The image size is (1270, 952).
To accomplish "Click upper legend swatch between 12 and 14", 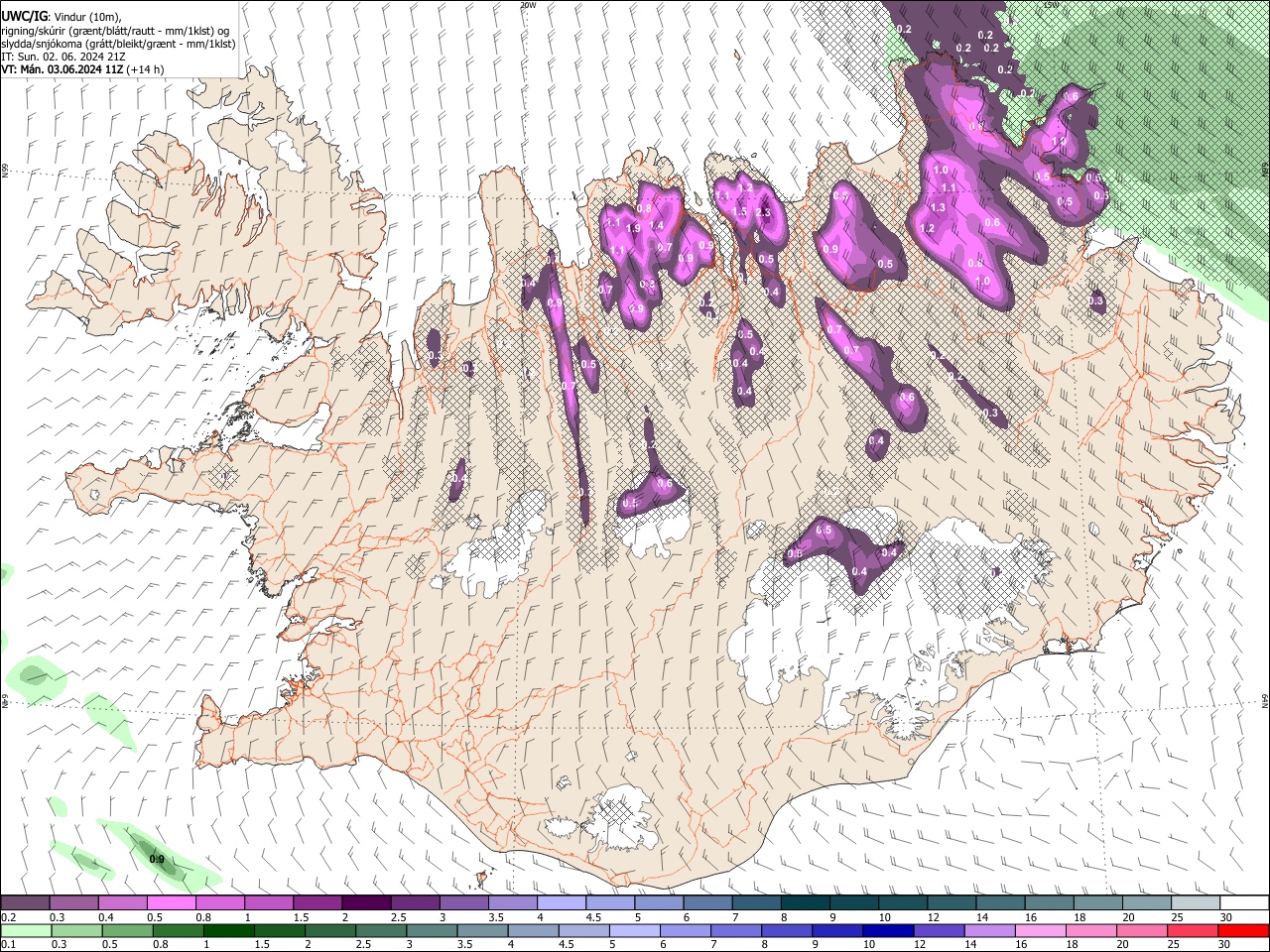I will click(952, 902).
